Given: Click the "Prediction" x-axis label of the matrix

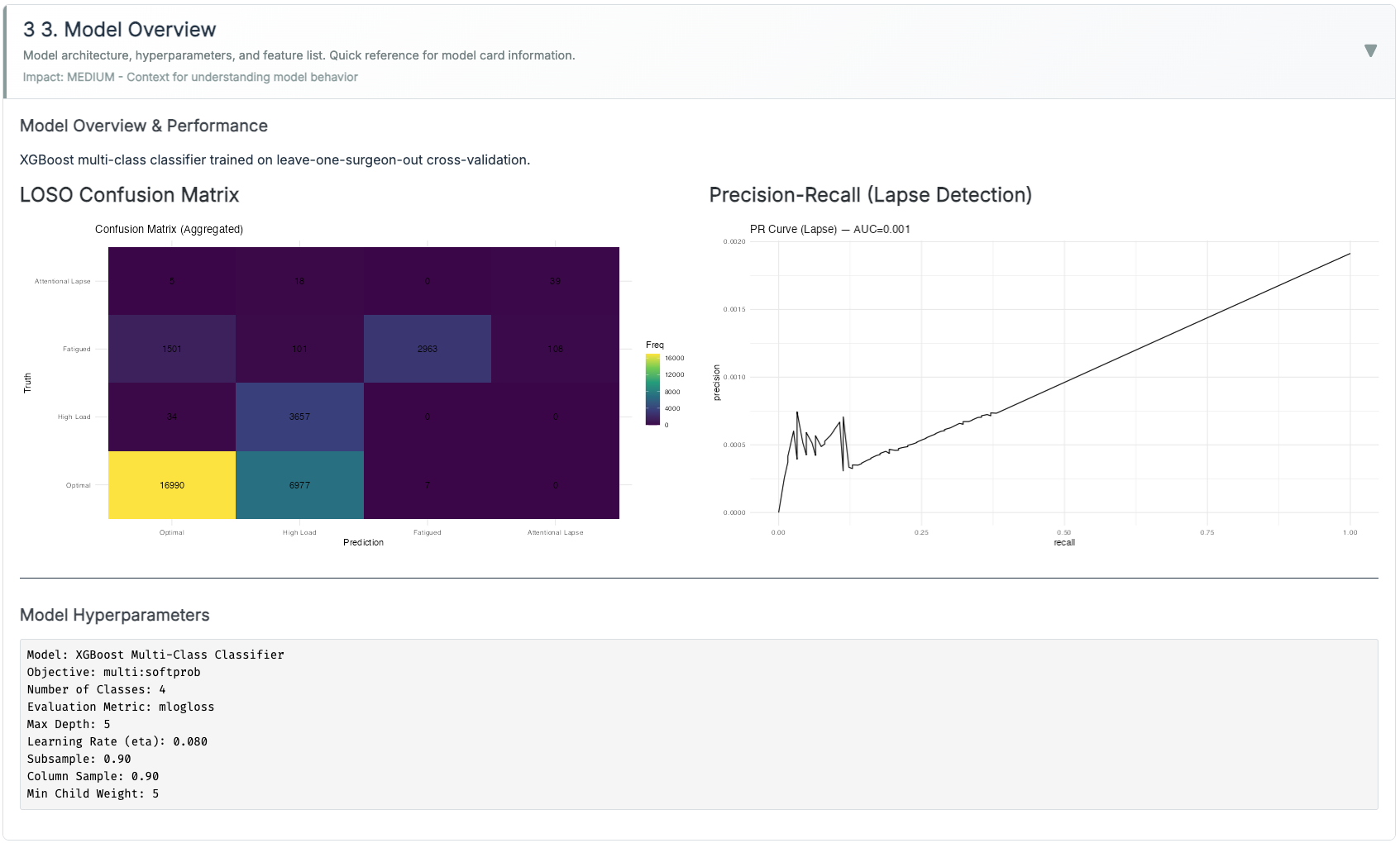Looking at the screenshot, I should click(363, 542).
